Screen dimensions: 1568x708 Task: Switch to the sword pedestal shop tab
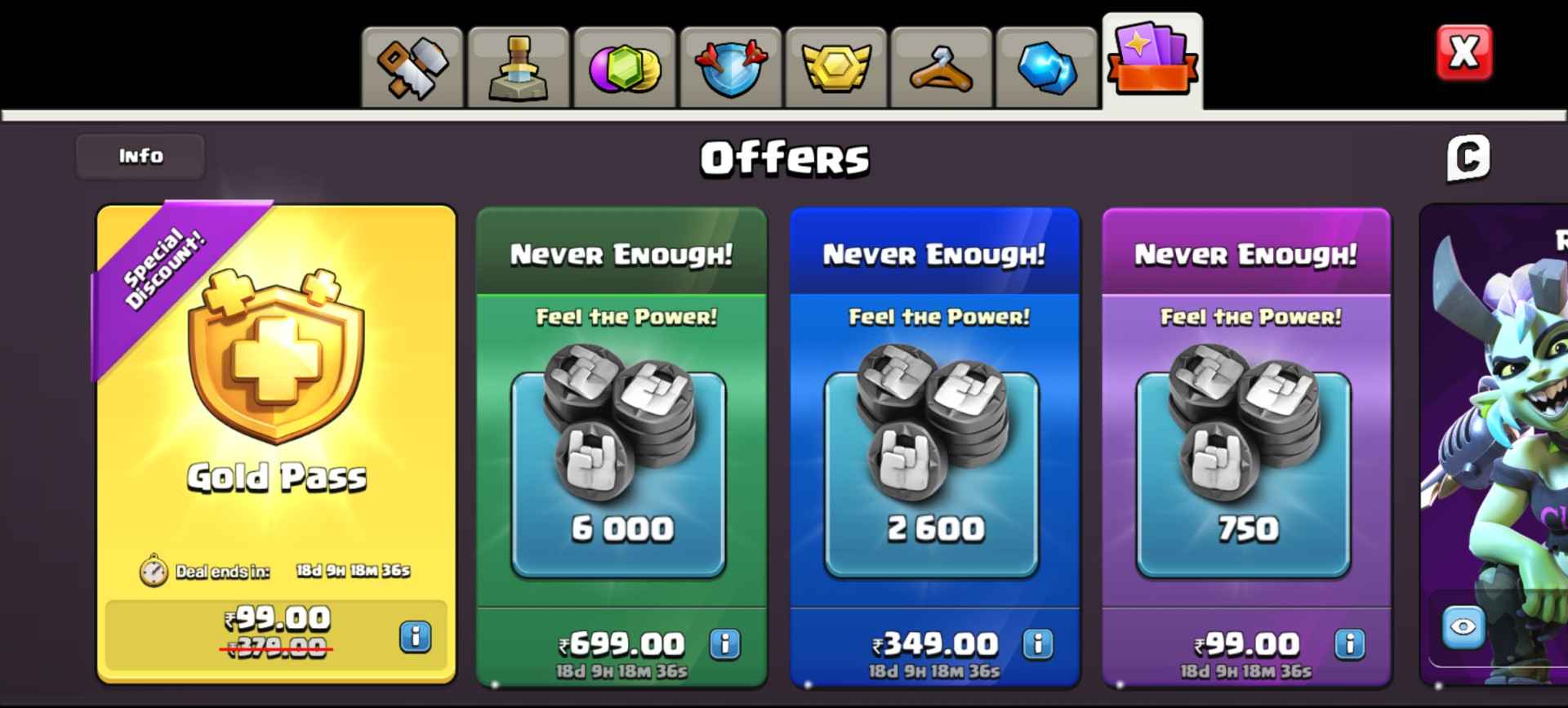pos(519,67)
